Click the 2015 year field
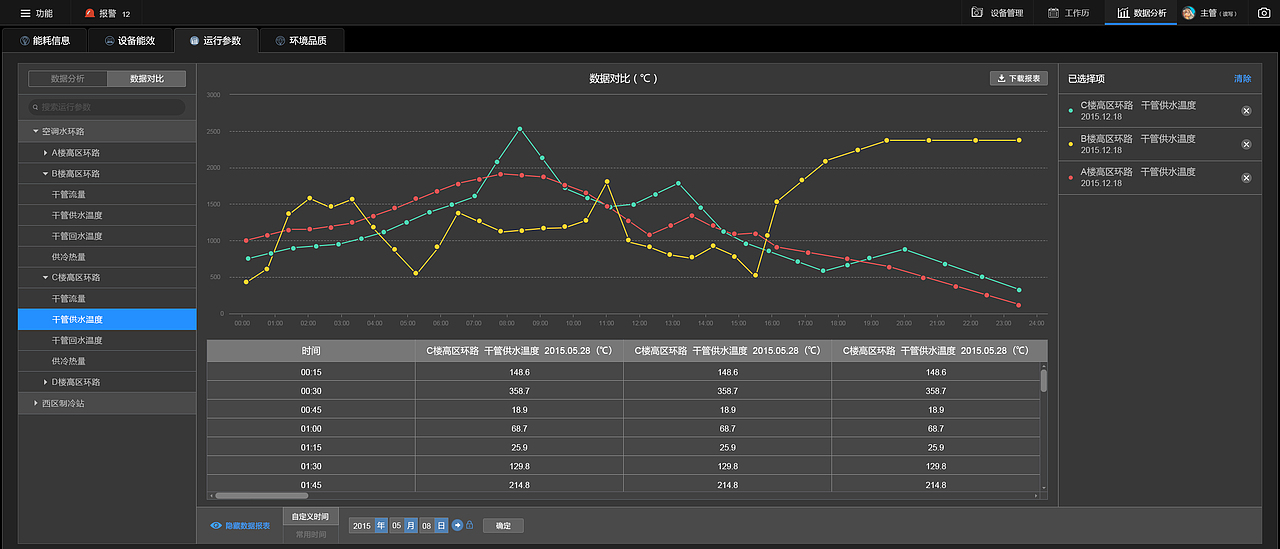Screen dimensions: 1280x549 [x=361, y=525]
